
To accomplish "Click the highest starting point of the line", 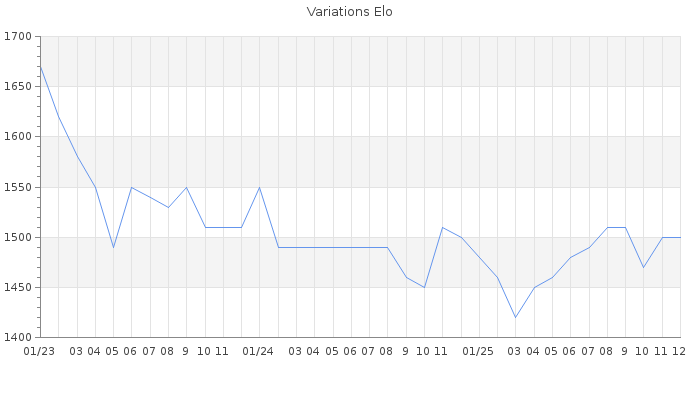I will click(x=40, y=67).
